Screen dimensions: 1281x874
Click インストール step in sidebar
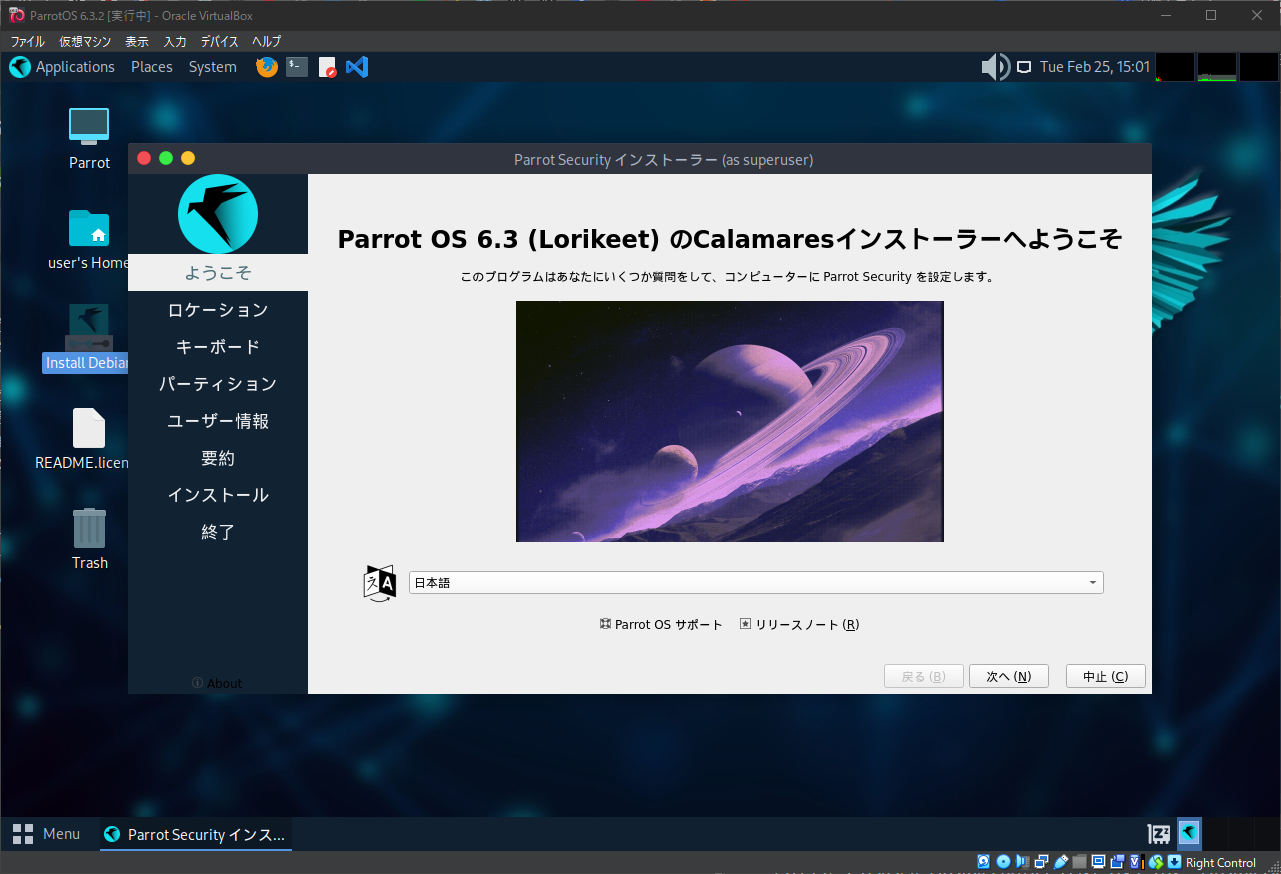218,495
